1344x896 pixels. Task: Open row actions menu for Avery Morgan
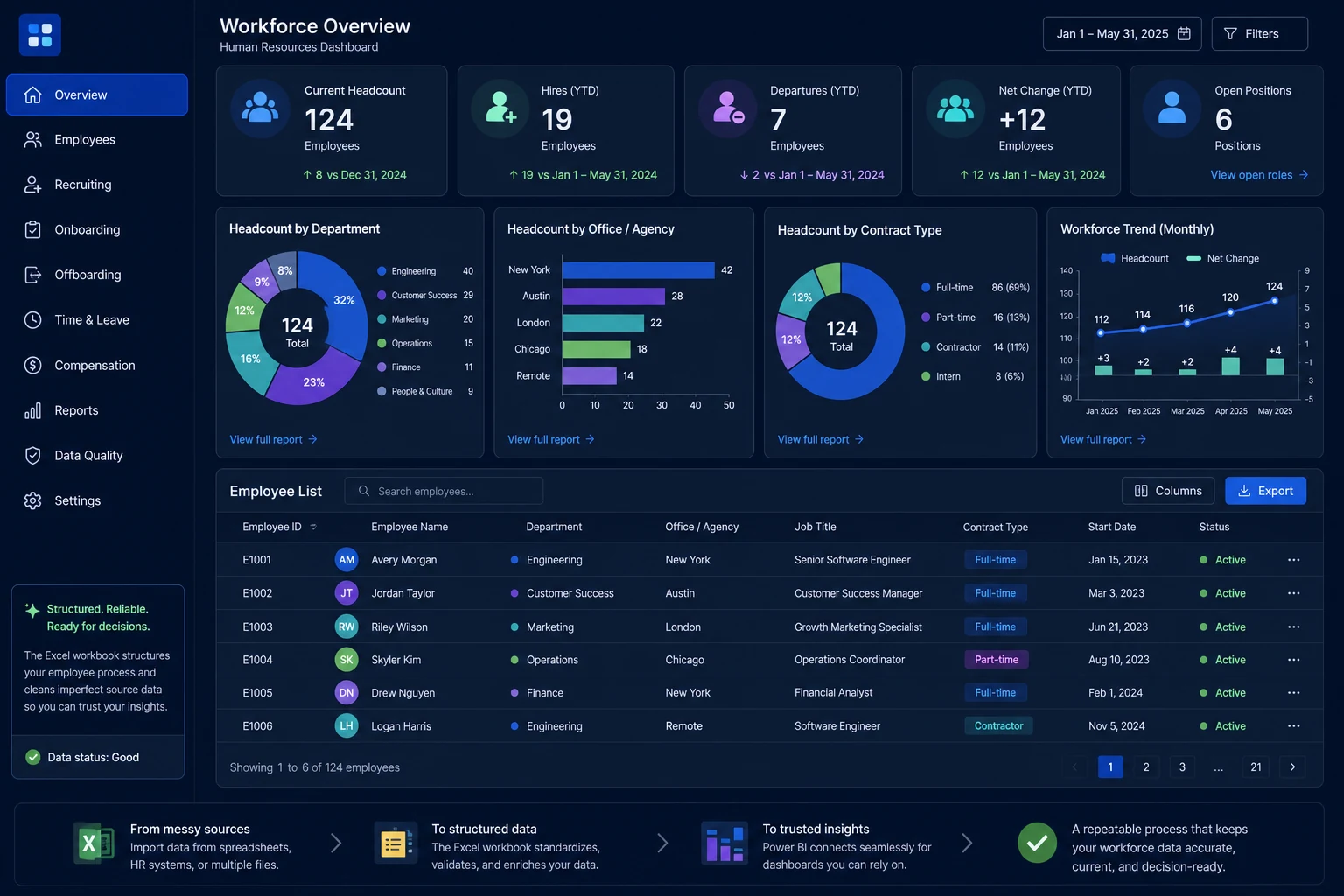(x=1294, y=560)
